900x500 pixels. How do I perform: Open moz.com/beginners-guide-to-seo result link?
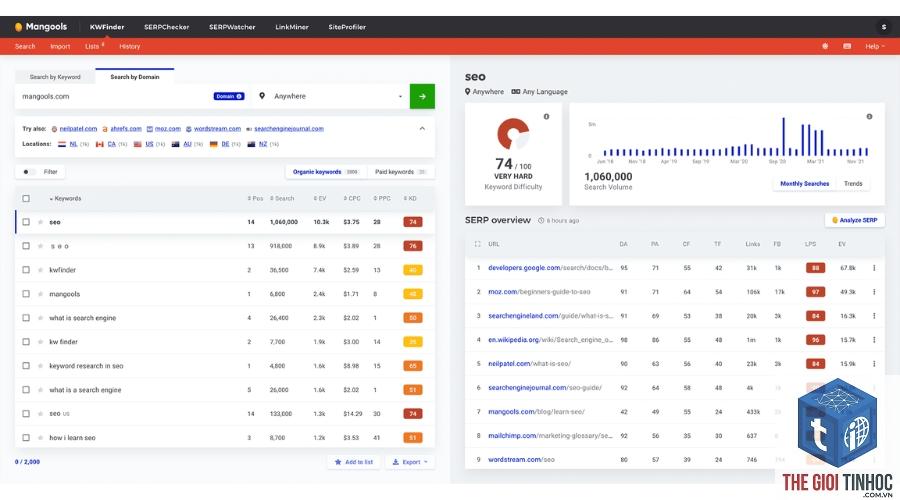539,292
